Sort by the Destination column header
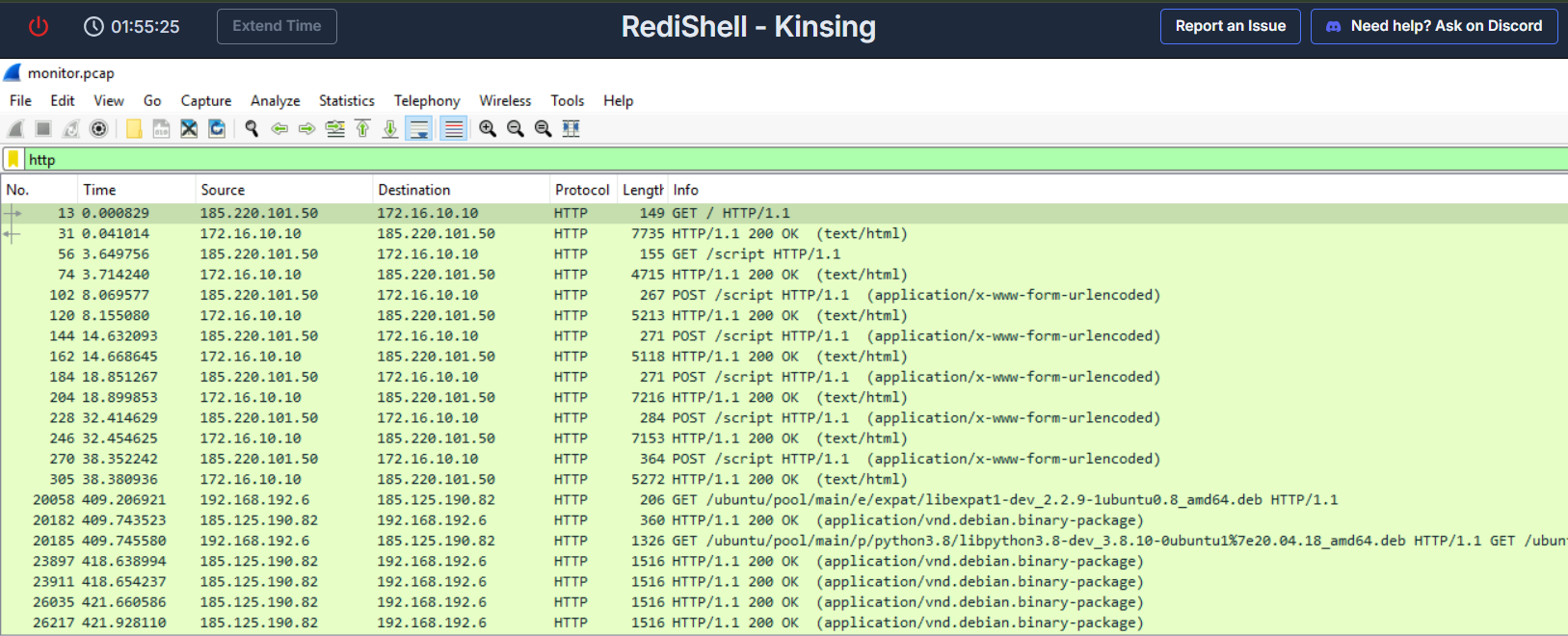Viewport: 1568px width, 636px height. tap(461, 190)
